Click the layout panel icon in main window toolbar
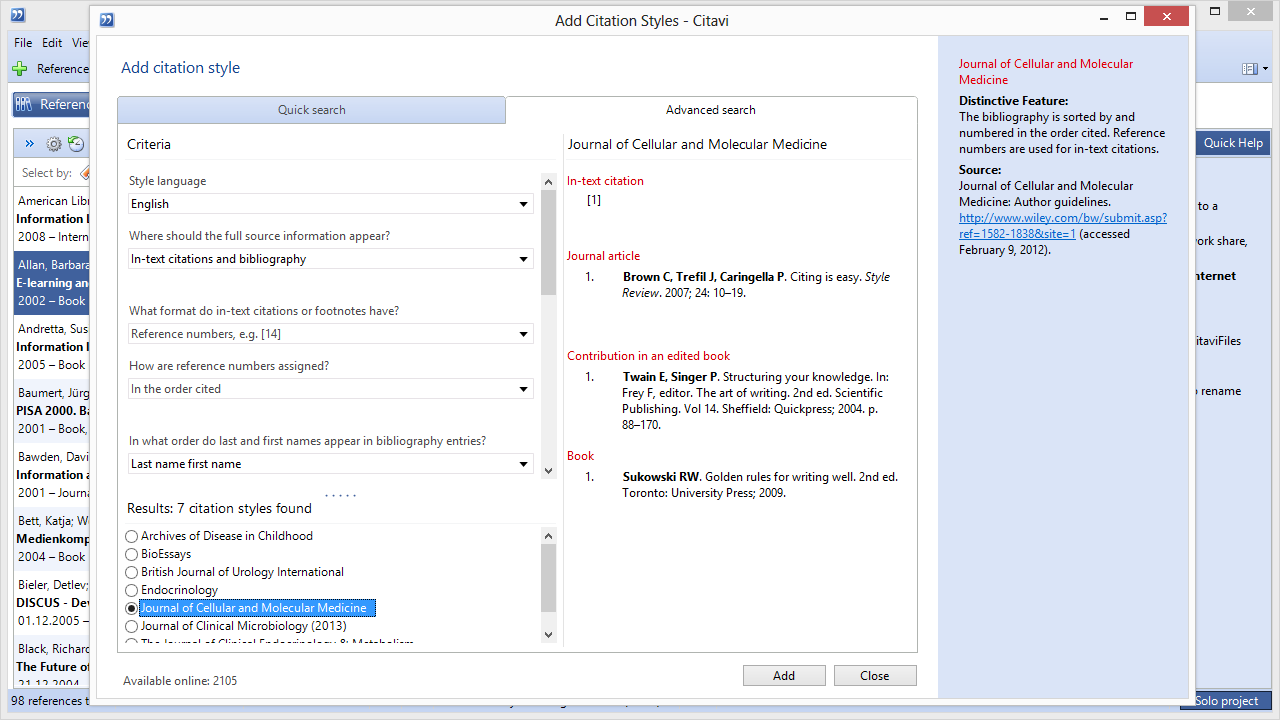 pos(1249,69)
